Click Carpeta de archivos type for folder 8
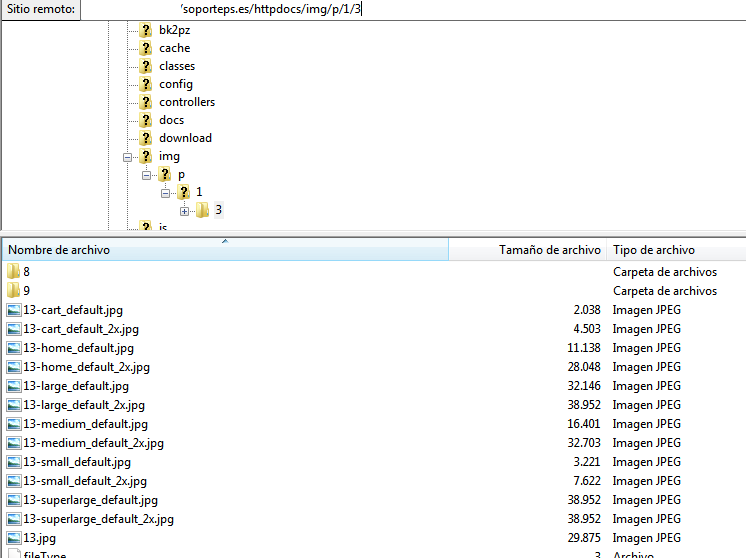The height and width of the screenshot is (558, 746). [665, 272]
